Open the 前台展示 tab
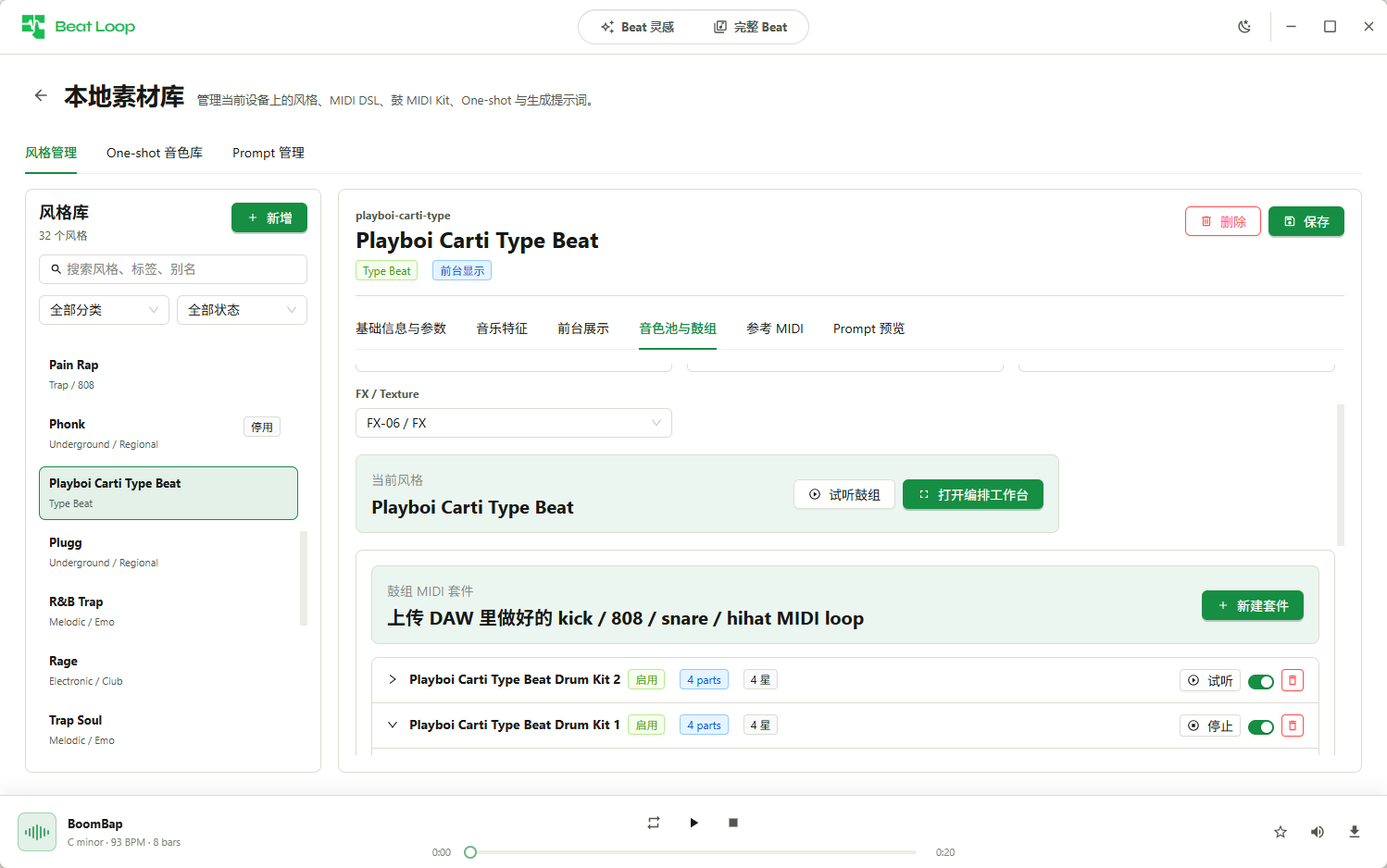The height and width of the screenshot is (868, 1387). click(x=583, y=329)
